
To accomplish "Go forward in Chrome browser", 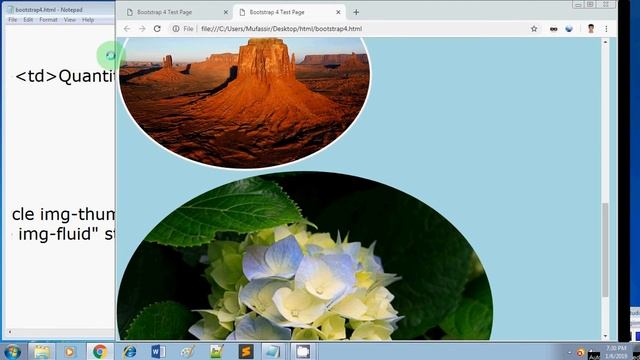I will pyautogui.click(x=142, y=29).
